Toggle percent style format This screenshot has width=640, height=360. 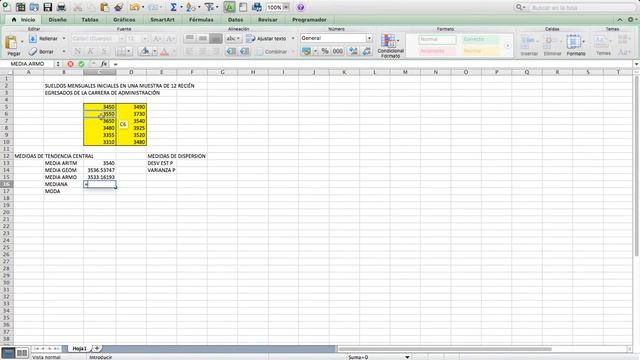point(325,51)
